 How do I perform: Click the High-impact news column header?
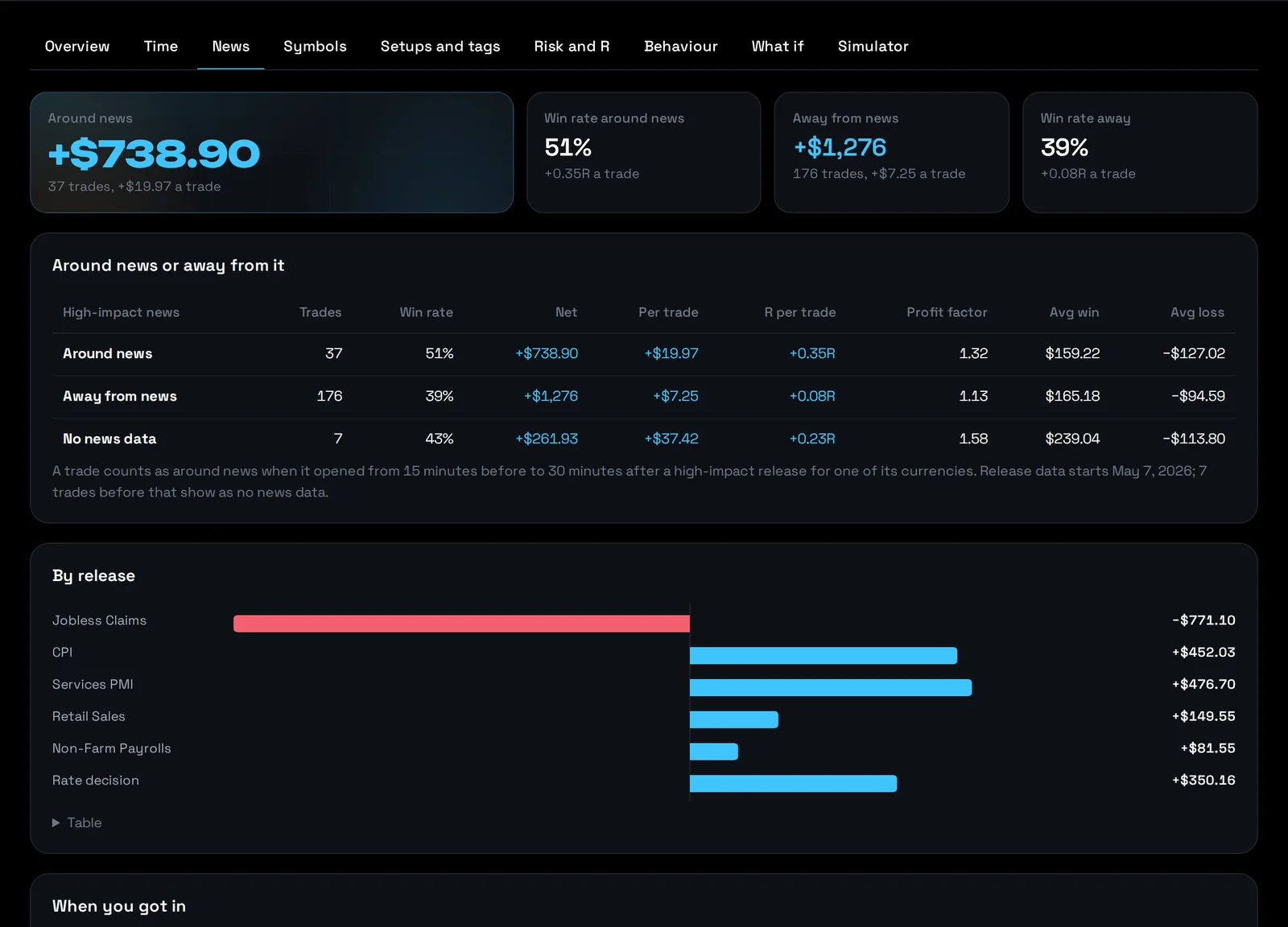[x=121, y=312]
